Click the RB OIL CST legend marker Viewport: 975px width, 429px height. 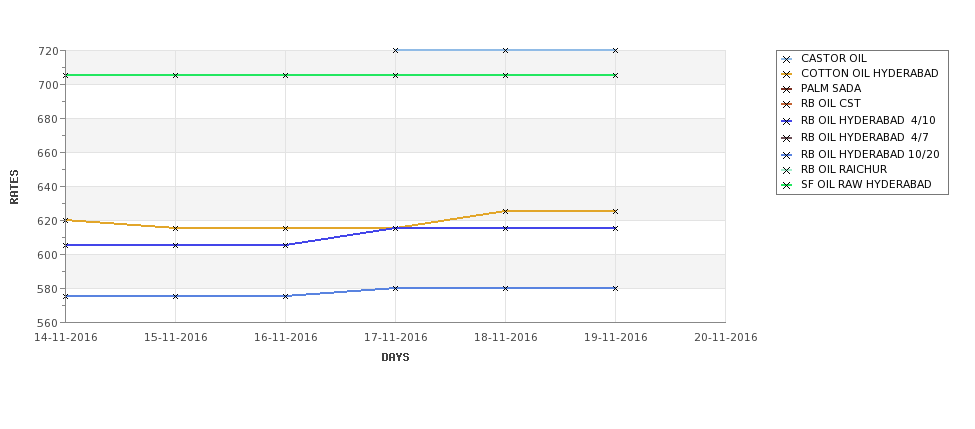click(787, 104)
